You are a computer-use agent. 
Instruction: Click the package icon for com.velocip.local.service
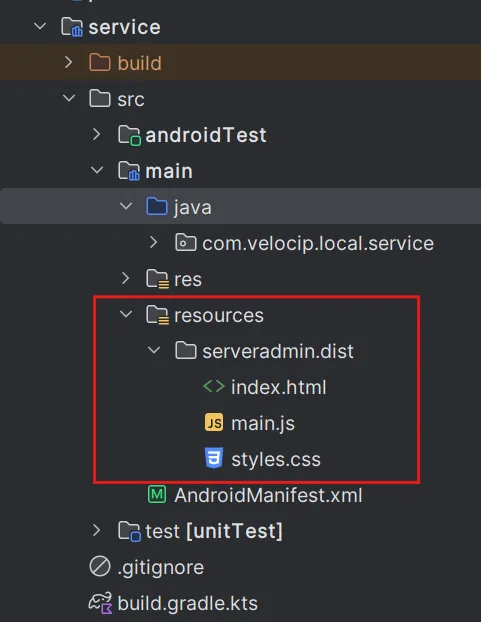(186, 242)
